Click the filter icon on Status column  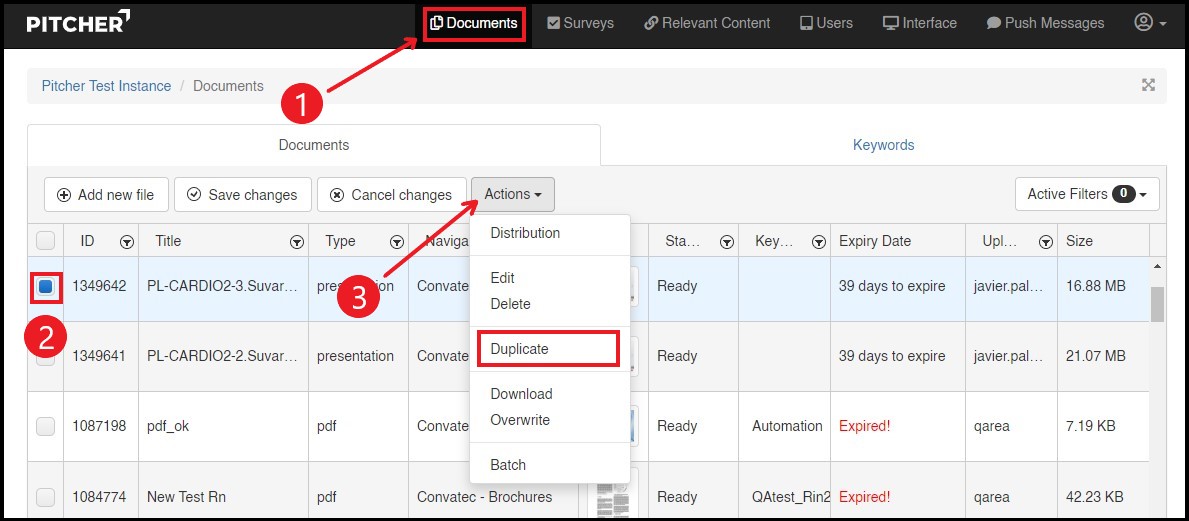click(x=727, y=242)
